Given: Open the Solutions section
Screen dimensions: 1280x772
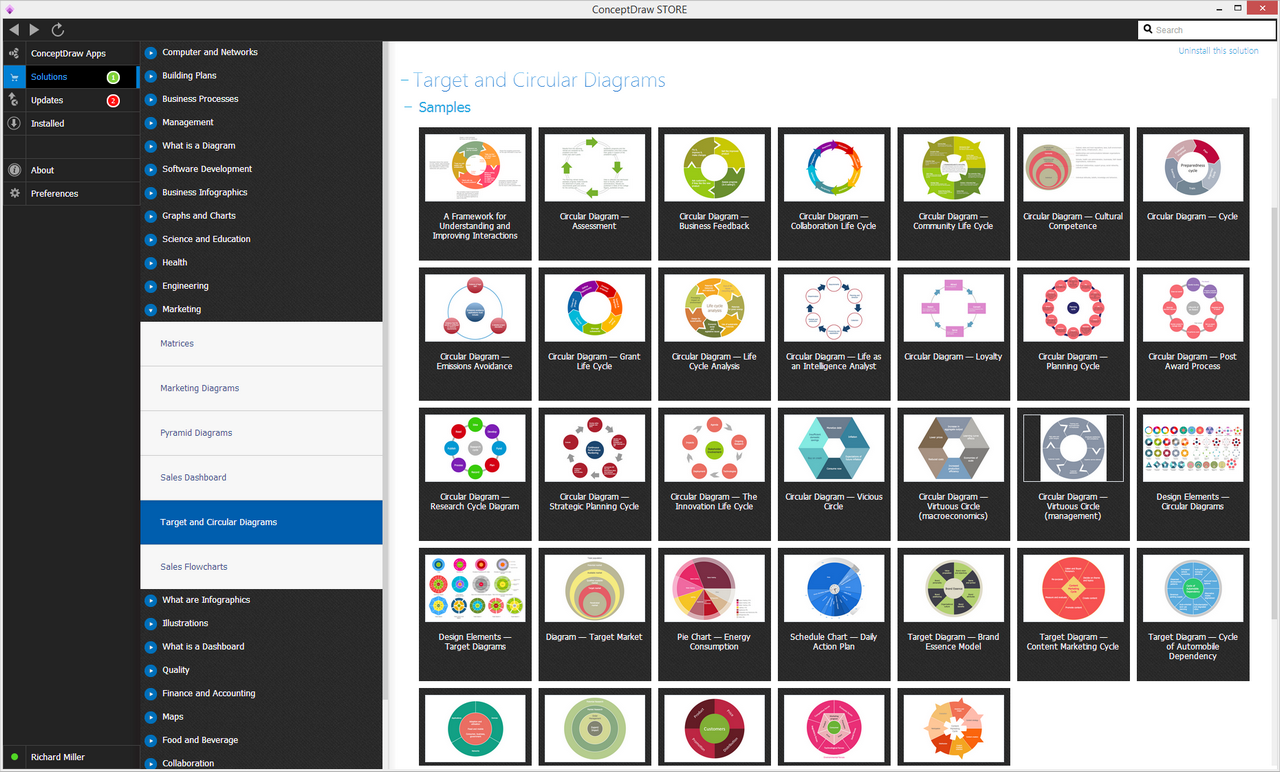Looking at the screenshot, I should point(70,77).
